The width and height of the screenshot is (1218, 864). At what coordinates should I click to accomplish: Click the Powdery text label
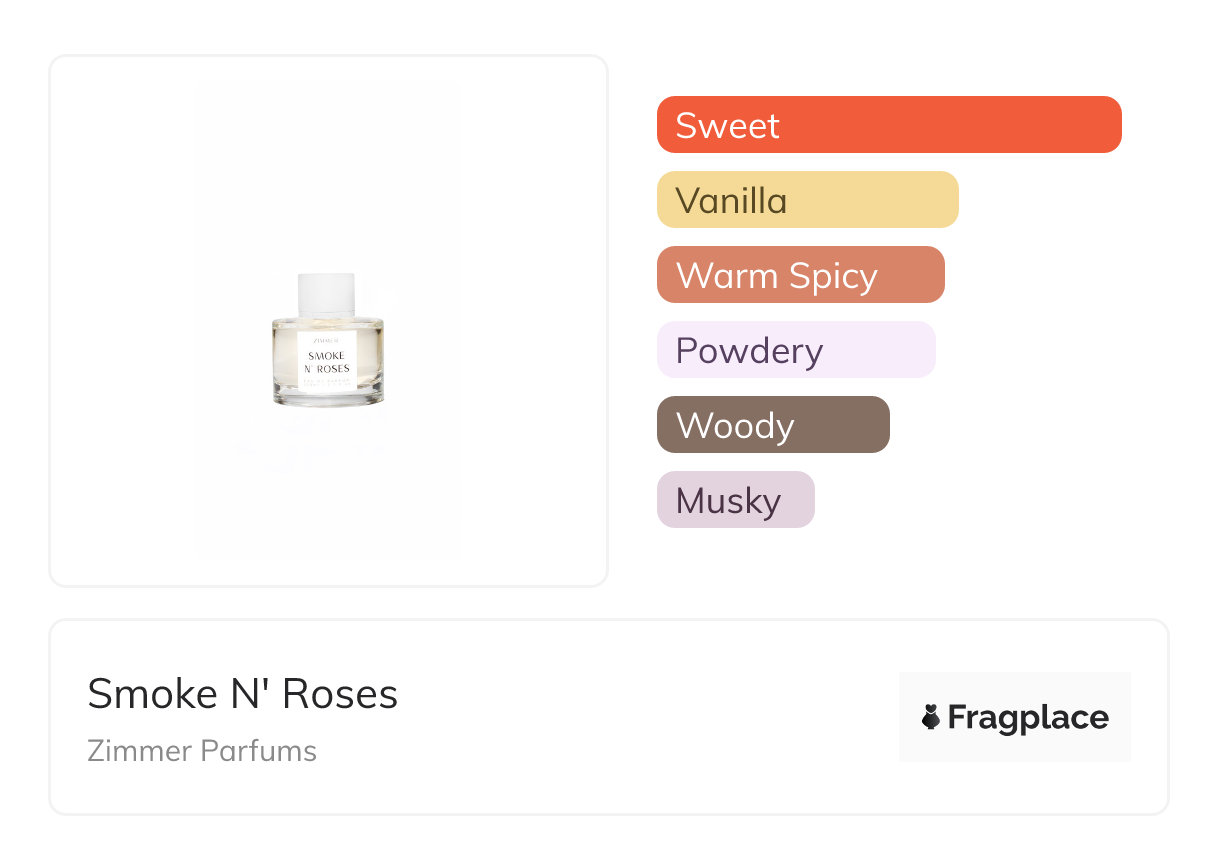(749, 350)
